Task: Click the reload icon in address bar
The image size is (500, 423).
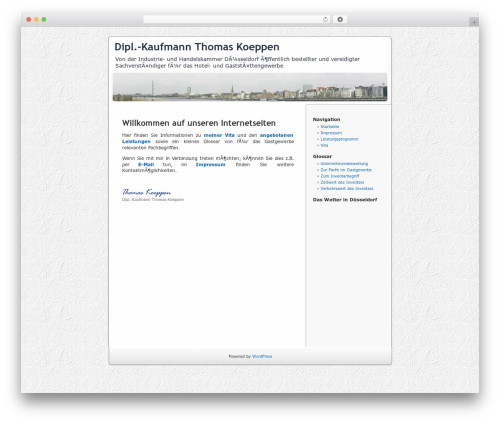Action: click(325, 19)
